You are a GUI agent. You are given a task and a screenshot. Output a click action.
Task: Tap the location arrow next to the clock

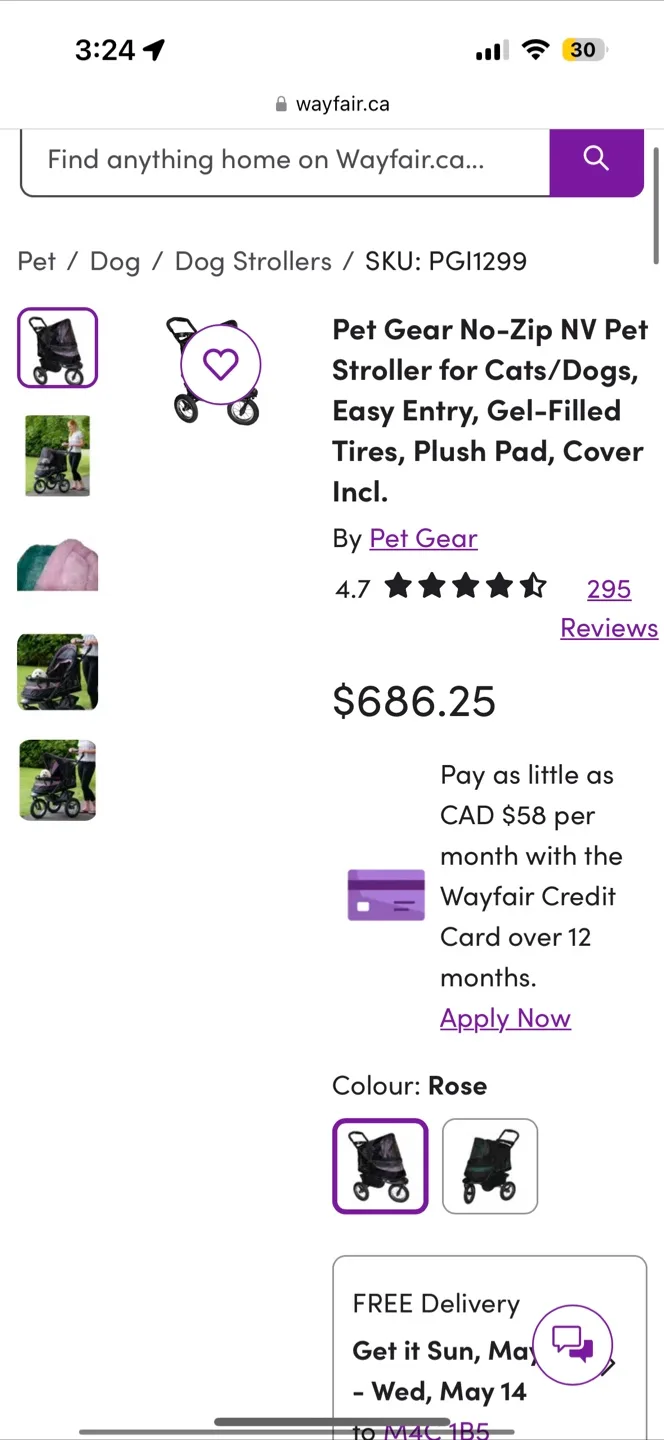click(x=152, y=49)
